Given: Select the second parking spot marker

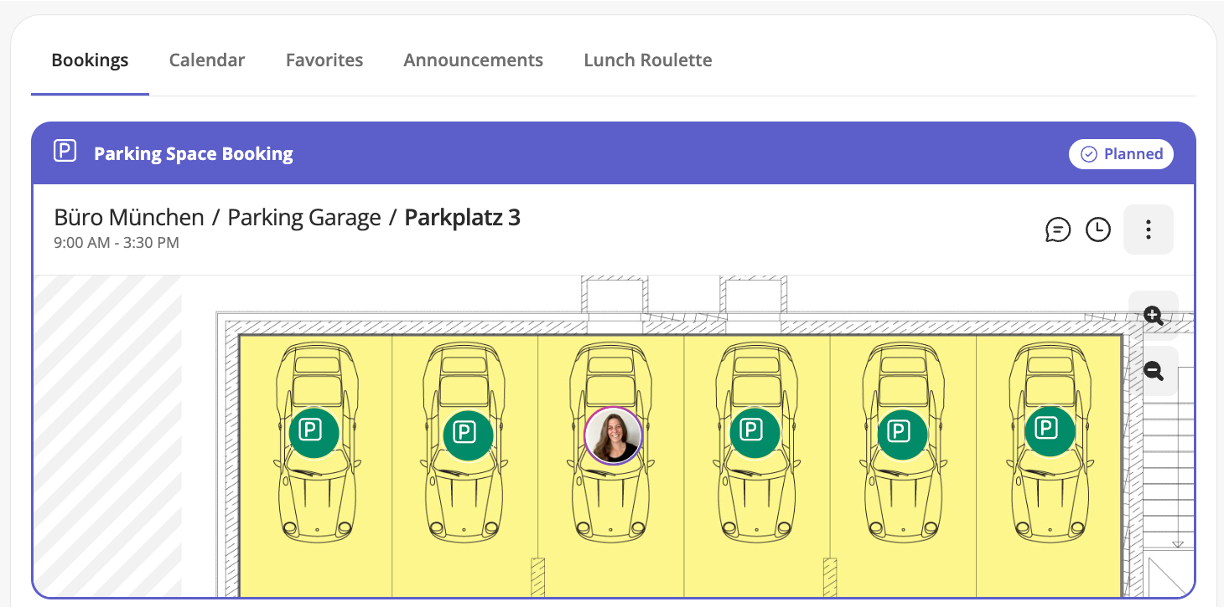Looking at the screenshot, I should pos(468,434).
